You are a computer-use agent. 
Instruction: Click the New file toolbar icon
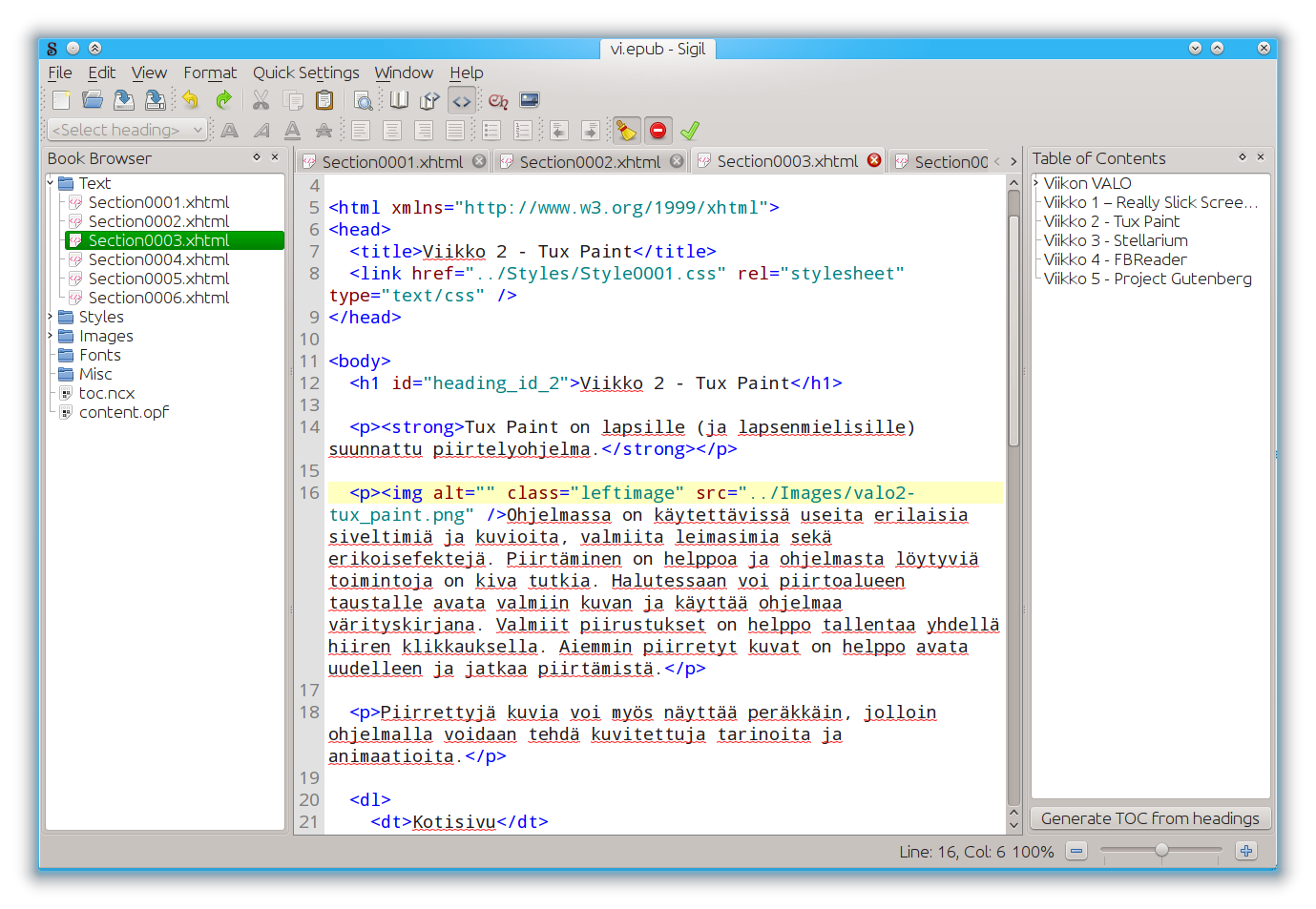pyautogui.click(x=61, y=100)
